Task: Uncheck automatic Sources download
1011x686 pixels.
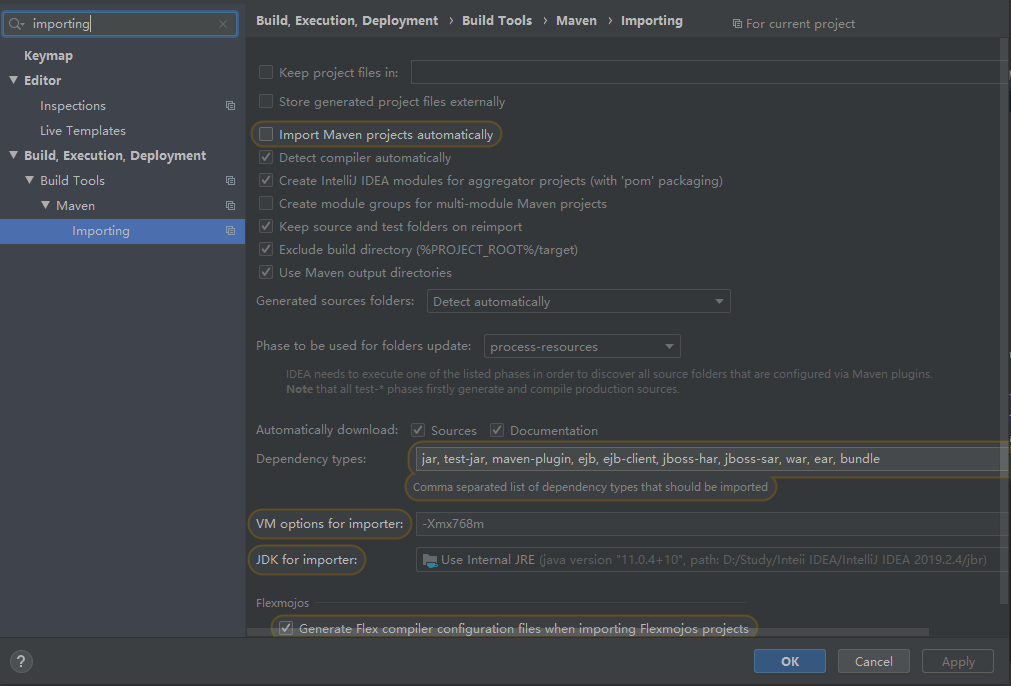Action: click(418, 430)
